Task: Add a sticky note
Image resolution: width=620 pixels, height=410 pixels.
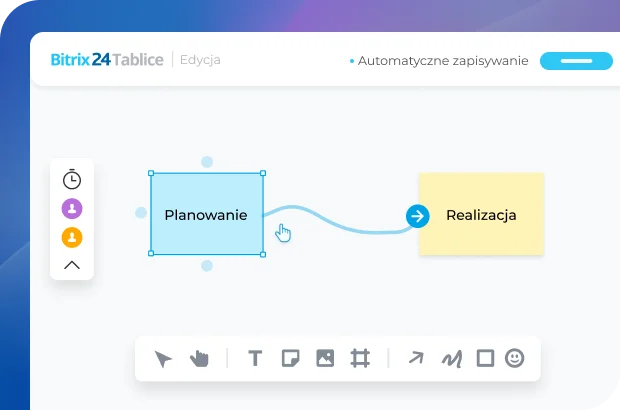Action: point(290,358)
